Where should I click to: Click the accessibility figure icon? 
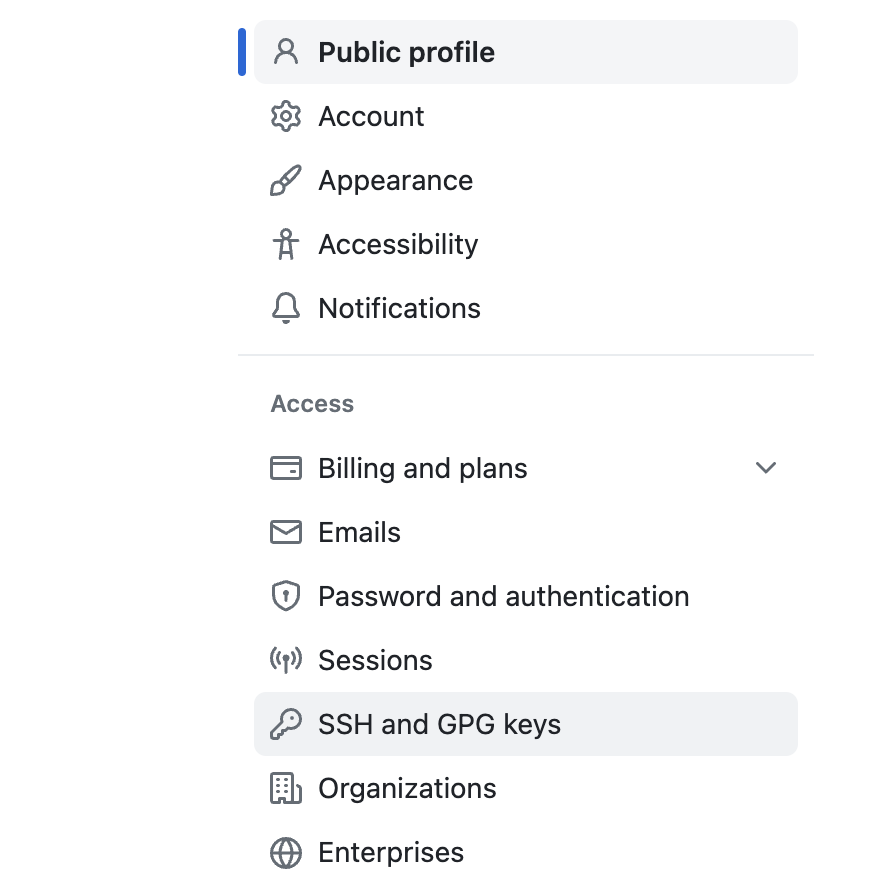(x=286, y=245)
